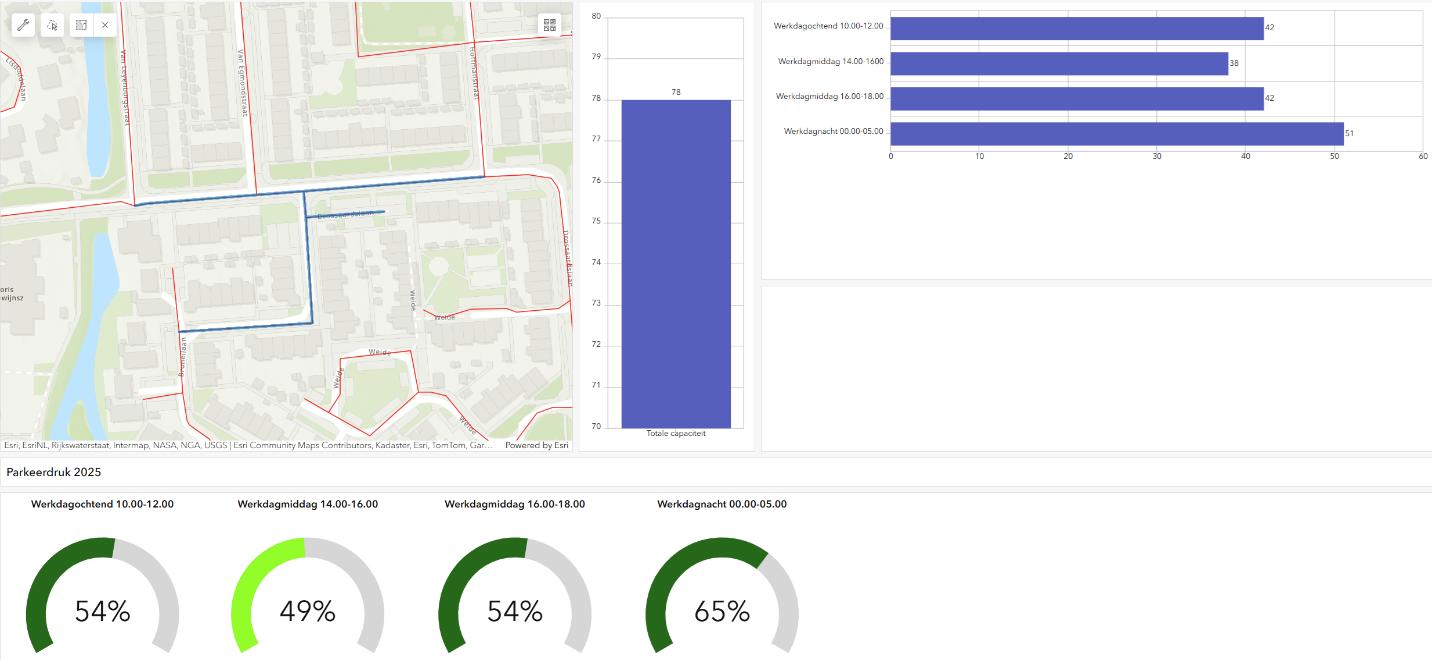Open the map tools wrench icon

(x=23, y=25)
